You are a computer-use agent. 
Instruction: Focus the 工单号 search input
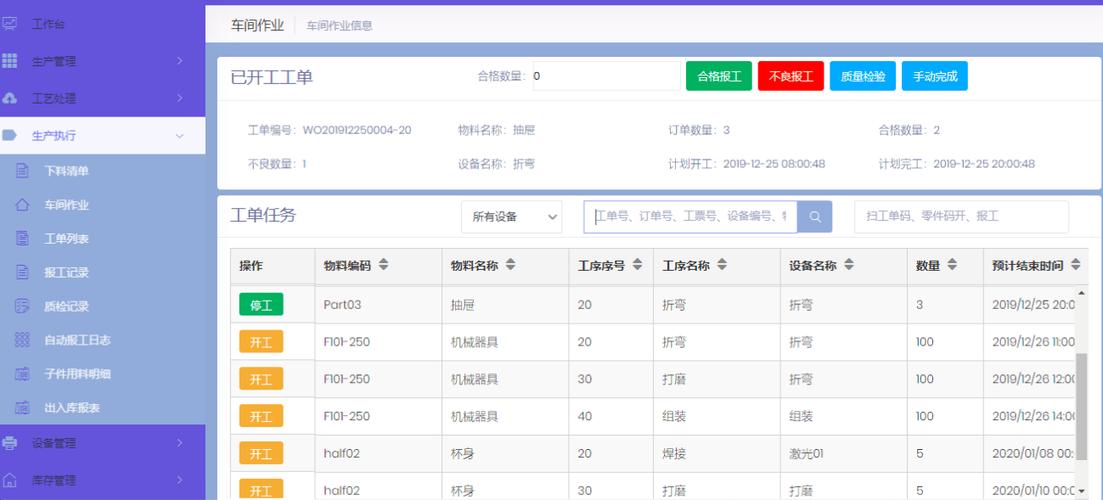point(691,217)
